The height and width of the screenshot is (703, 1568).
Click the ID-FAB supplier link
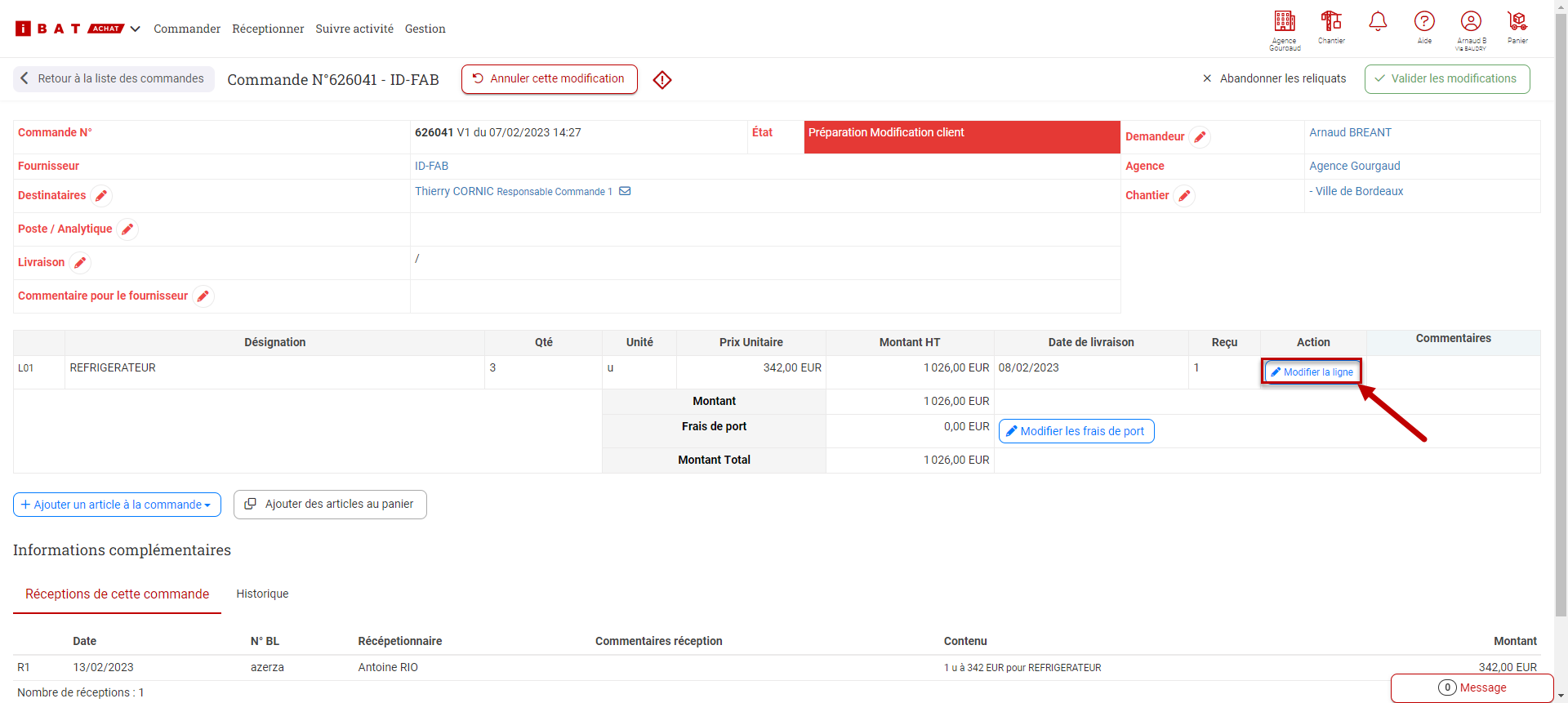tap(431, 166)
